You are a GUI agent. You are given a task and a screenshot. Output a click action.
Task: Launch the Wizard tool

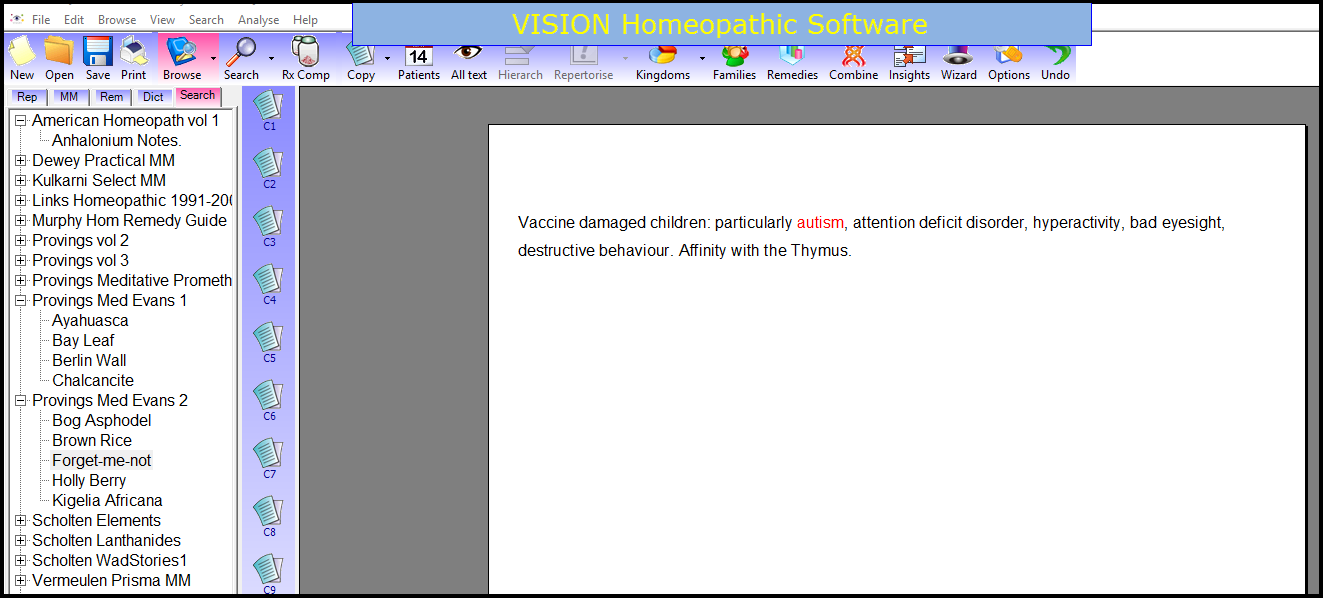(x=958, y=58)
